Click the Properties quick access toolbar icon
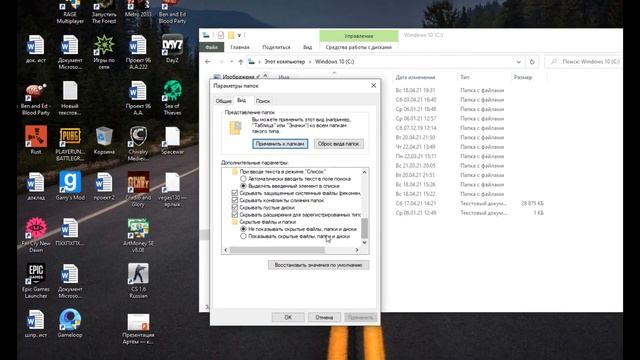Image resolution: width=640 pixels, height=360 pixels. point(221,35)
